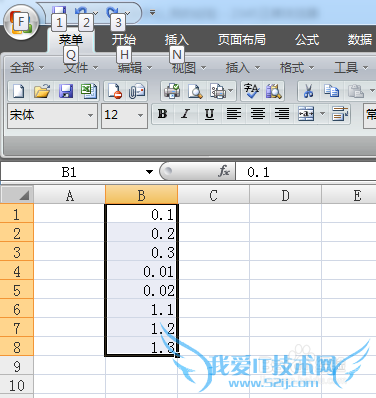Switch to the 菜单 tab
Image resolution: width=376 pixels, height=398 pixels.
click(71, 40)
